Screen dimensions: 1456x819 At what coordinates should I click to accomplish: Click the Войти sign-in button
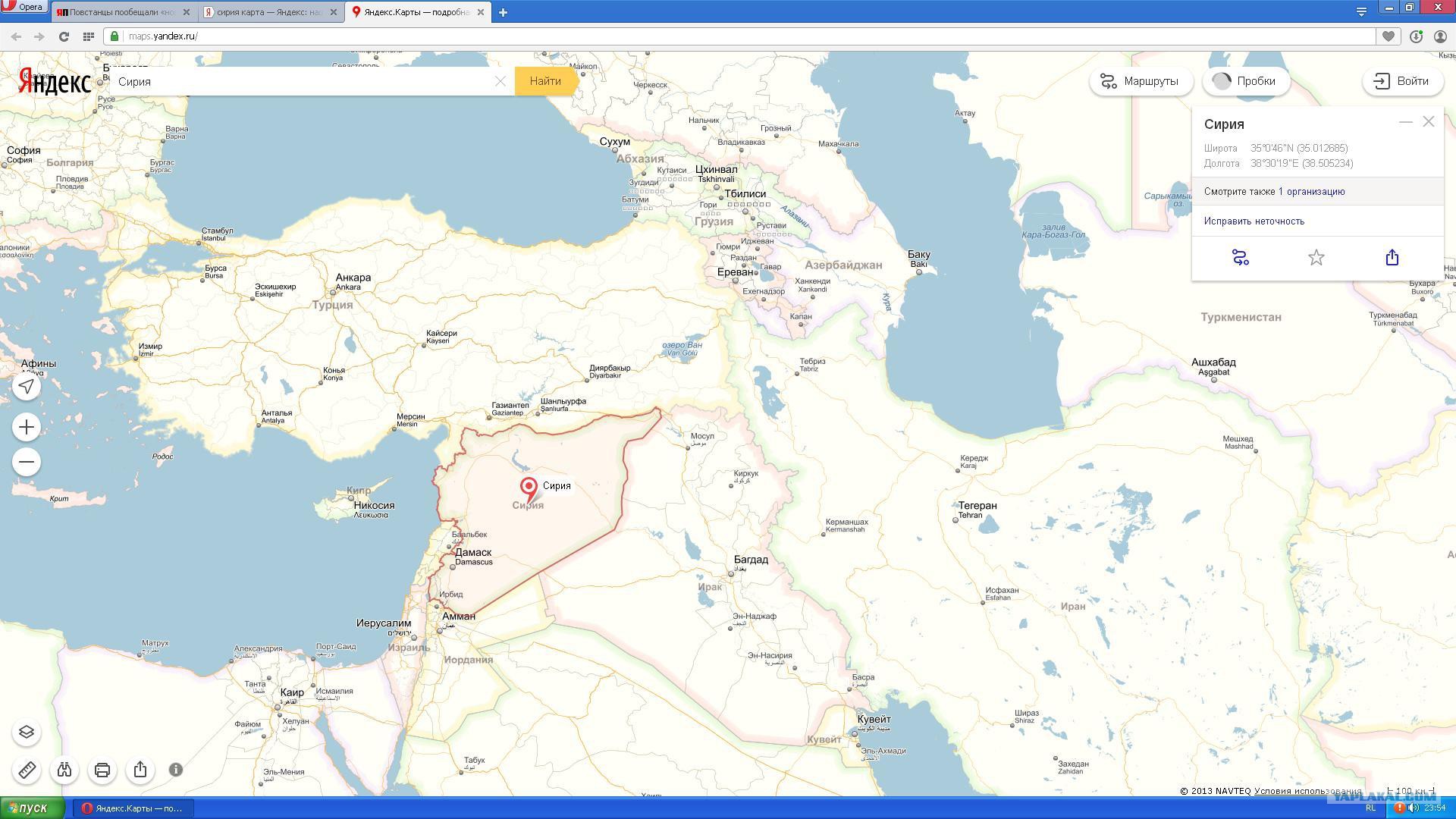(x=1403, y=81)
